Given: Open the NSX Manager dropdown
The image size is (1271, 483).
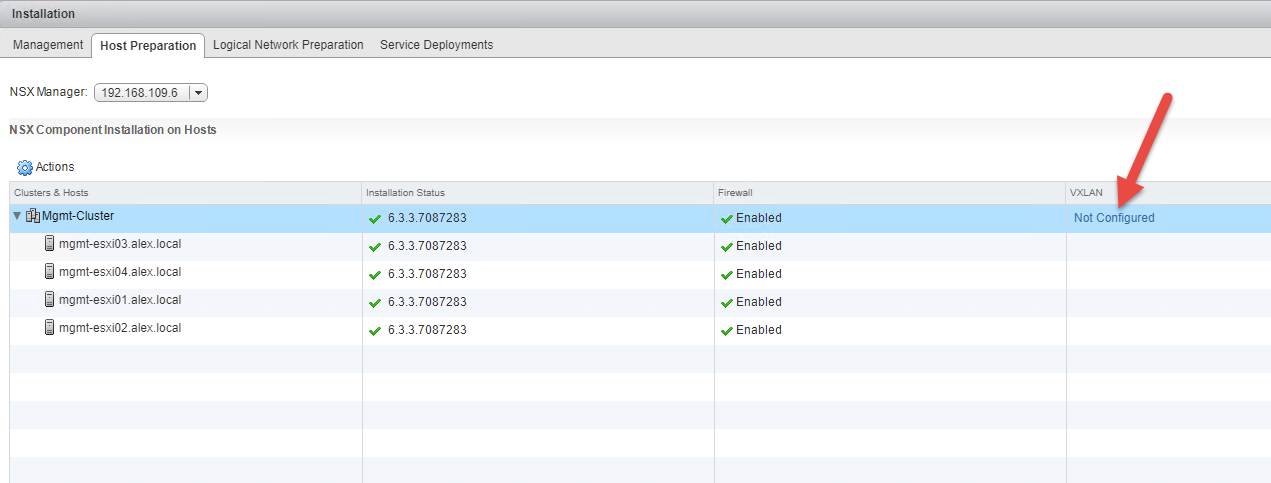Looking at the screenshot, I should (x=198, y=93).
